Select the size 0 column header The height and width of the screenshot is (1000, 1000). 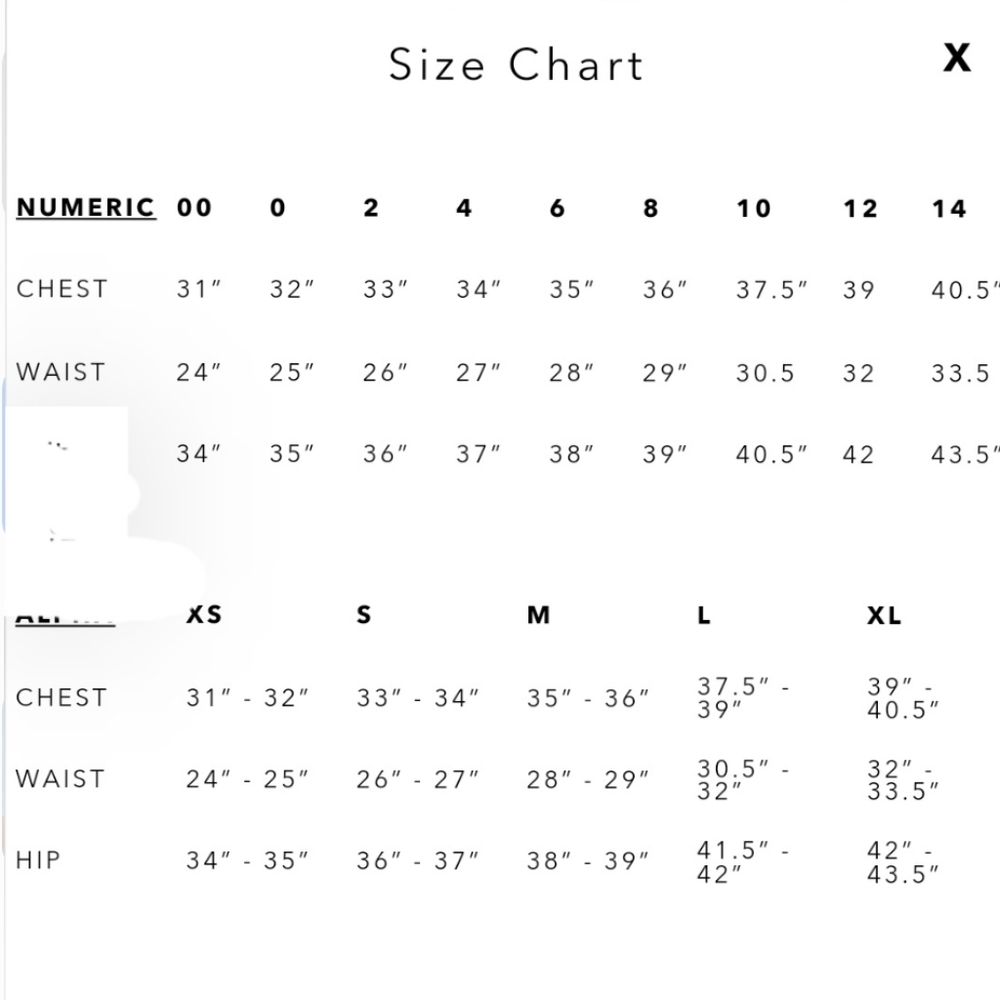pos(277,208)
